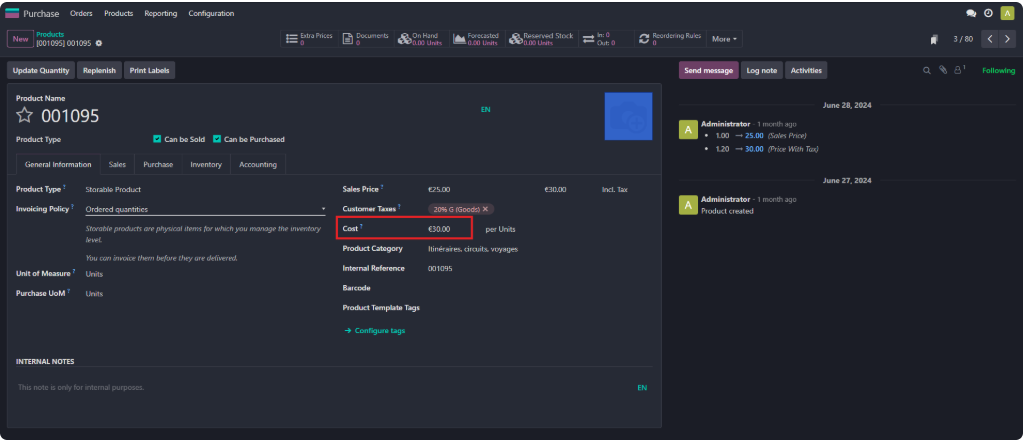
Task: Open the gear actions menu beside breadcrumb
Action: coord(99,43)
